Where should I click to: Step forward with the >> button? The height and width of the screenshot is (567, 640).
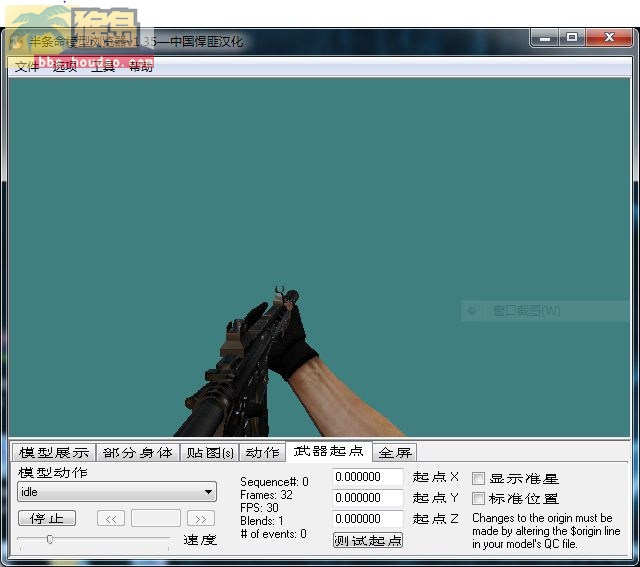tap(201, 518)
